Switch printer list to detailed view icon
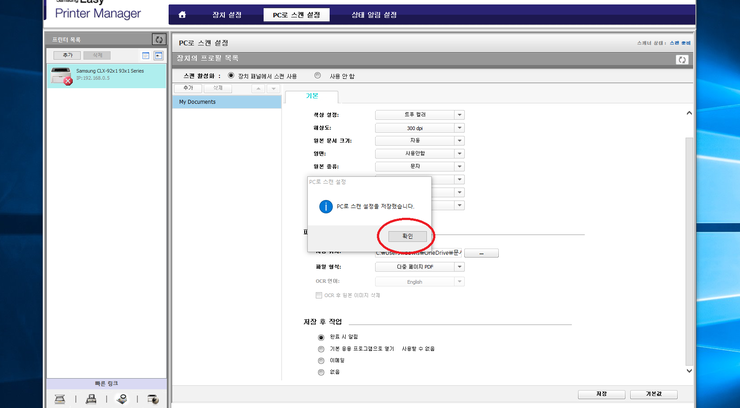The width and height of the screenshot is (740, 408). click(159, 56)
